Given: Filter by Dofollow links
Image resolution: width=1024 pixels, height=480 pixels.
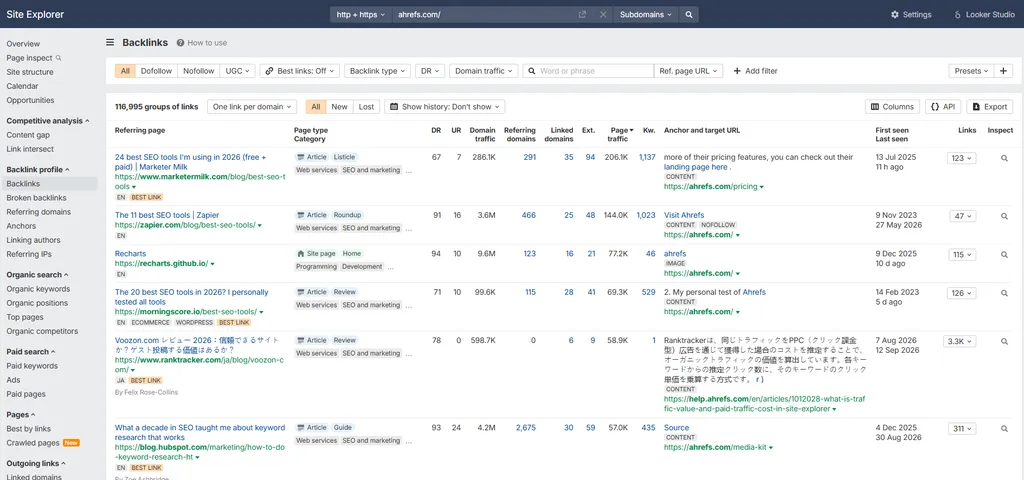Looking at the screenshot, I should pos(157,71).
